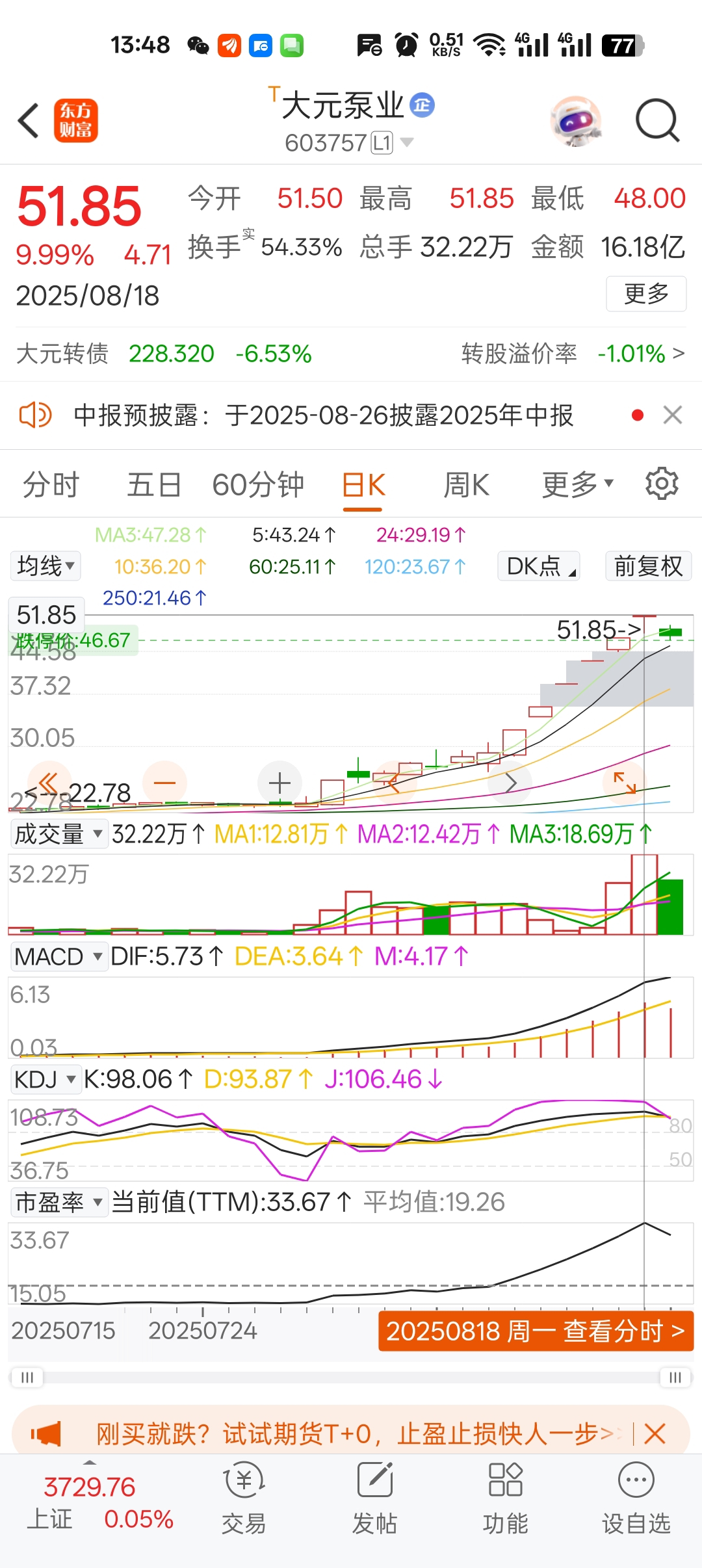The image size is (702, 1568).
Task: Open the 东方财富 logo icon
Action: point(75,121)
